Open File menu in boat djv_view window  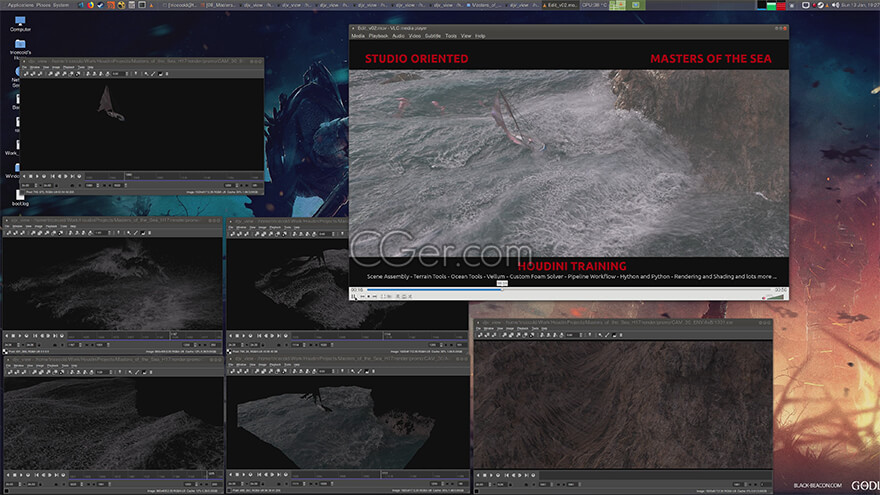pyautogui.click(x=25, y=67)
